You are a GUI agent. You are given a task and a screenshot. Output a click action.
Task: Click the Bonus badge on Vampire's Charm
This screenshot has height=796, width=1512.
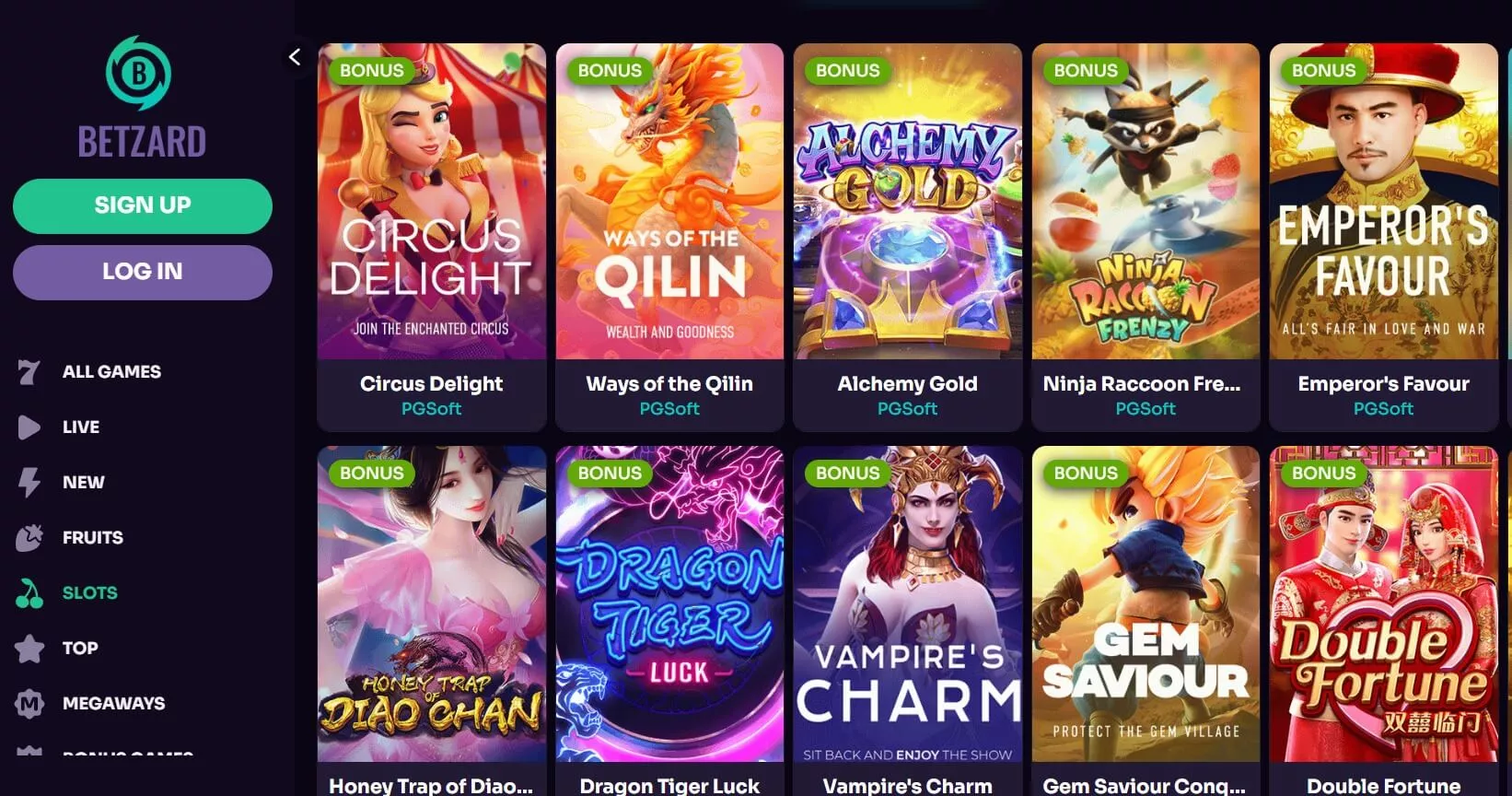[847, 474]
